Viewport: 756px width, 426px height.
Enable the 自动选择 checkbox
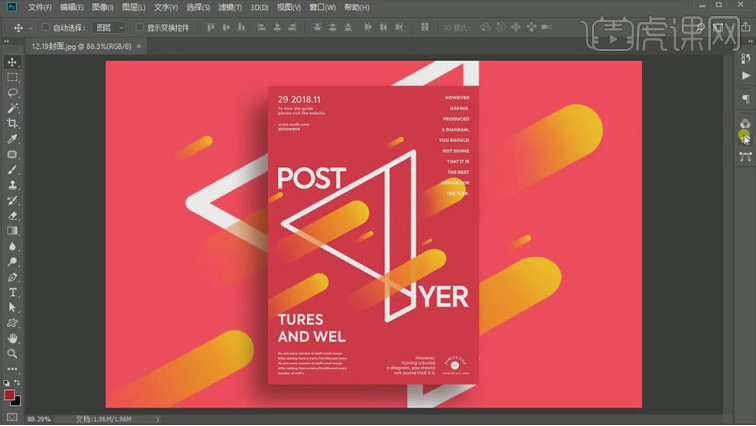46,27
